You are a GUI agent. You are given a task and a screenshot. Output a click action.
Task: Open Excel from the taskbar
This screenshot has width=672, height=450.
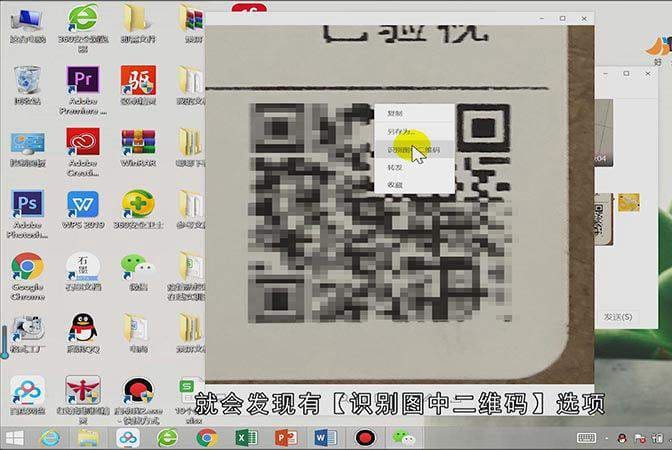click(x=246, y=438)
